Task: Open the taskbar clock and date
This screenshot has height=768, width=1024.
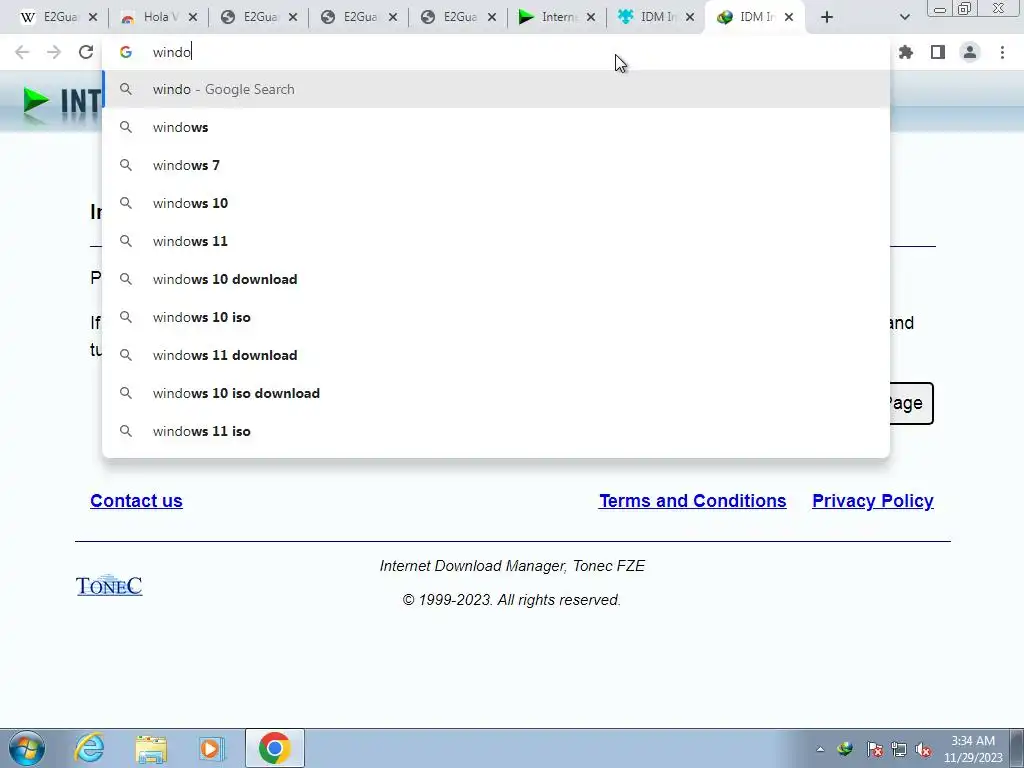Action: pyautogui.click(x=973, y=749)
